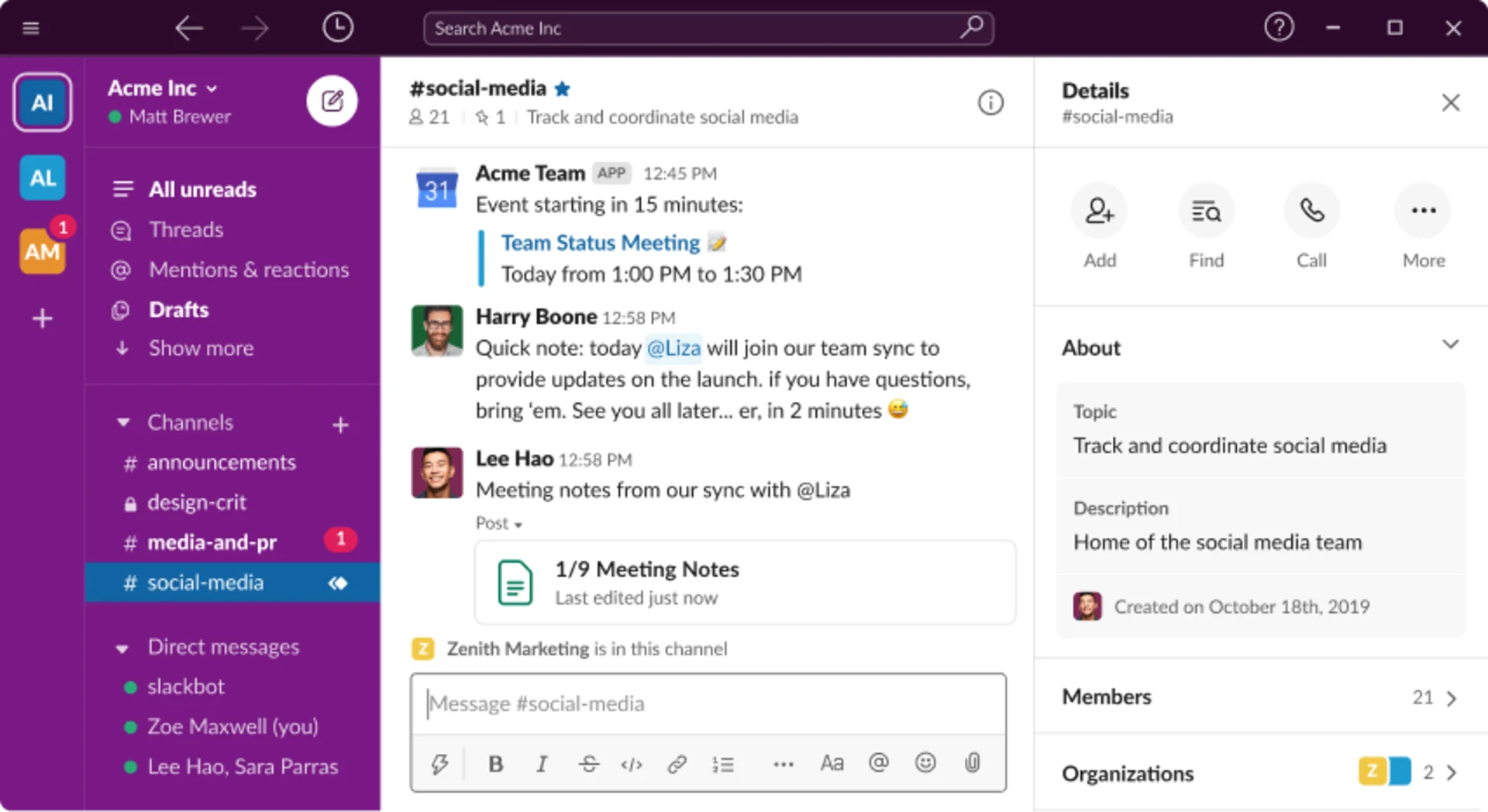Open More options in Details panel

(x=1422, y=210)
